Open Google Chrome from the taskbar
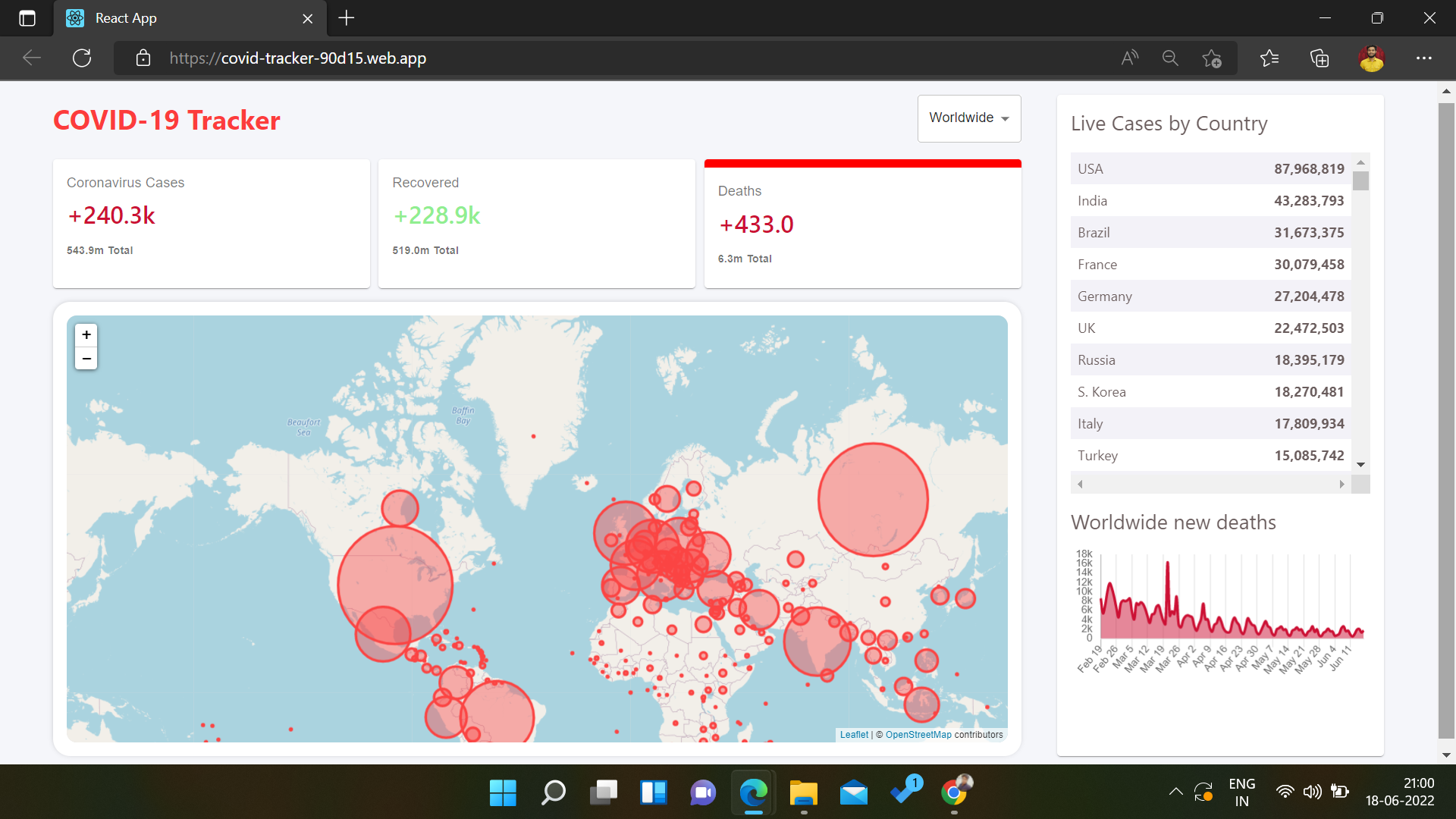1456x819 pixels. [x=954, y=792]
